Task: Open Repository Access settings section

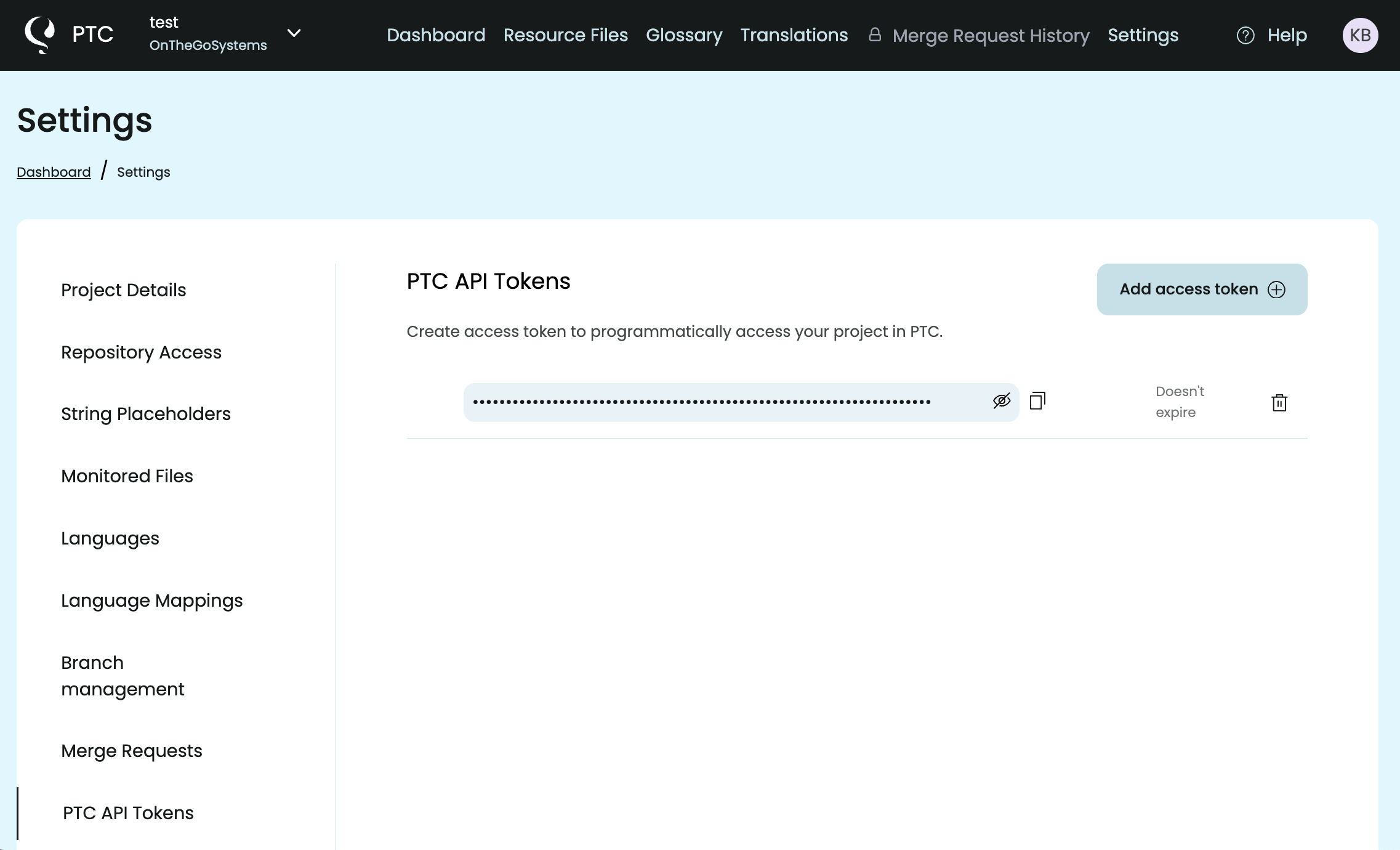Action: [141, 352]
